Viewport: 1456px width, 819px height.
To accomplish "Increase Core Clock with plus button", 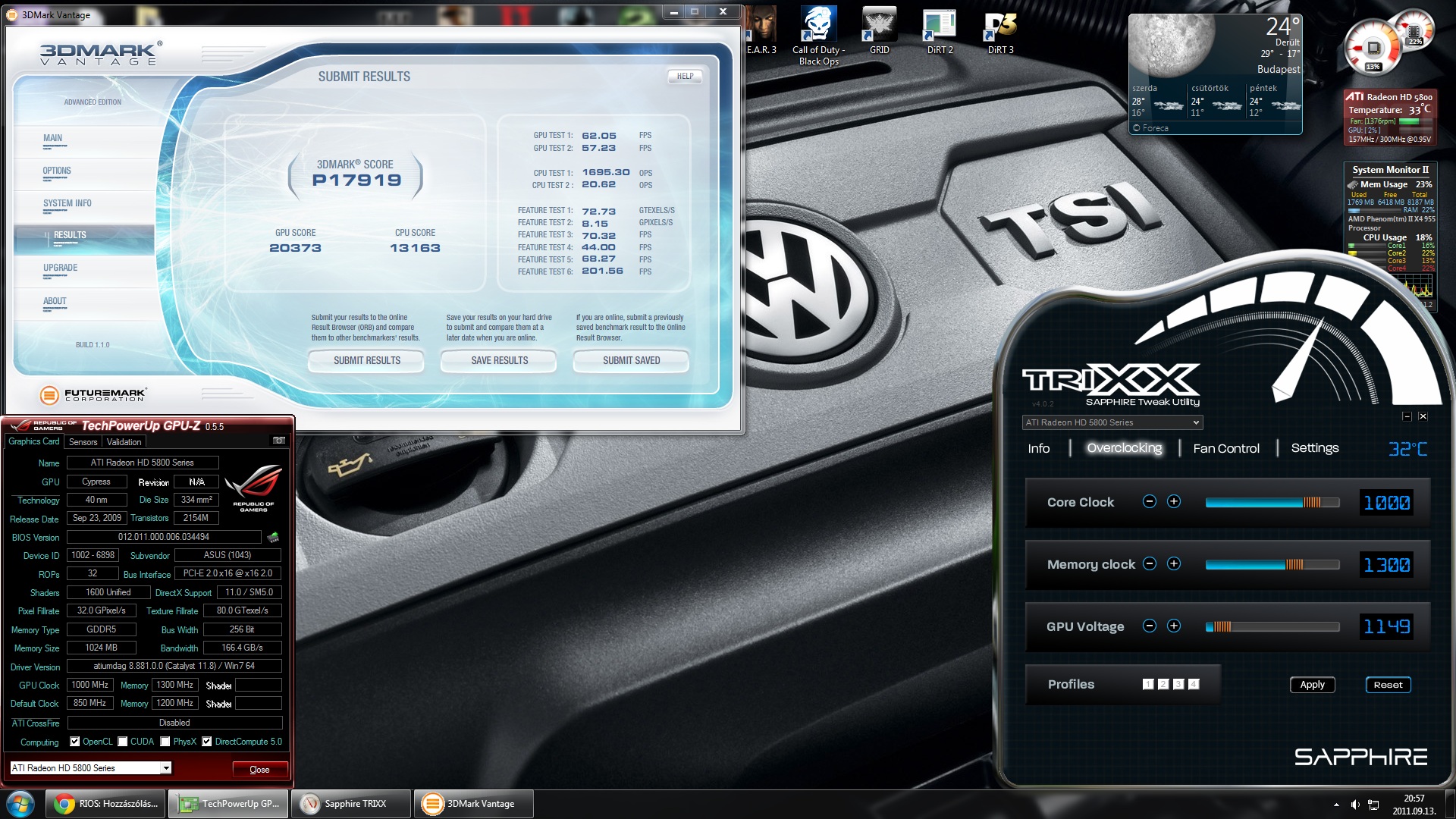I will [1174, 501].
